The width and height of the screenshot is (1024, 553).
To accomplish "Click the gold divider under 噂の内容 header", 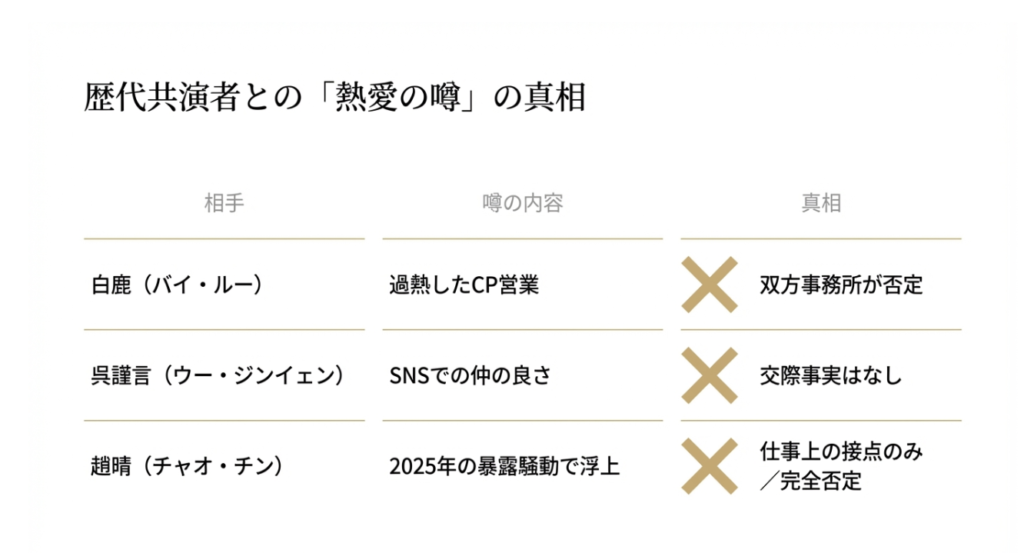I will (522, 239).
